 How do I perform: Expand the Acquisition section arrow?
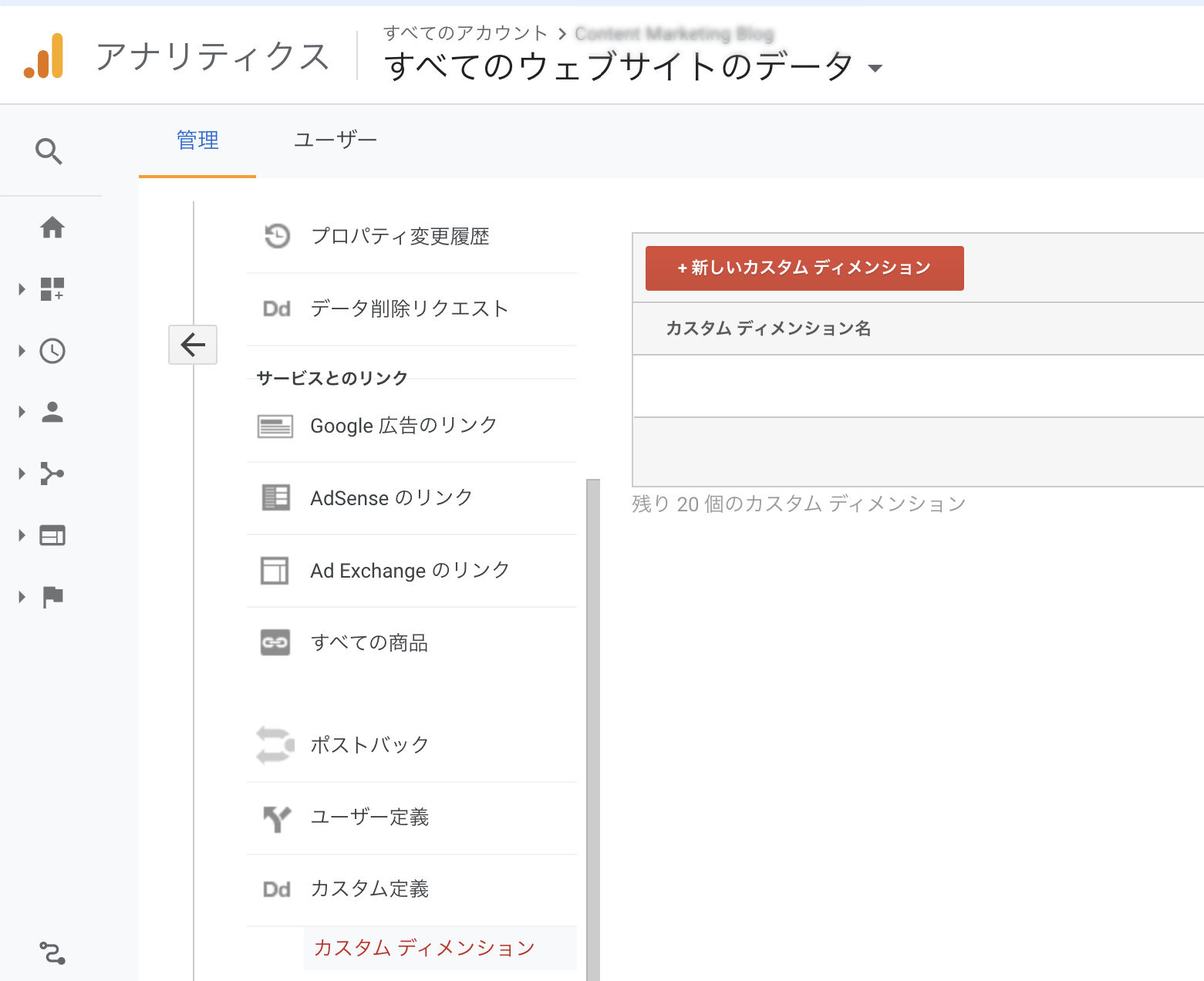[x=22, y=474]
